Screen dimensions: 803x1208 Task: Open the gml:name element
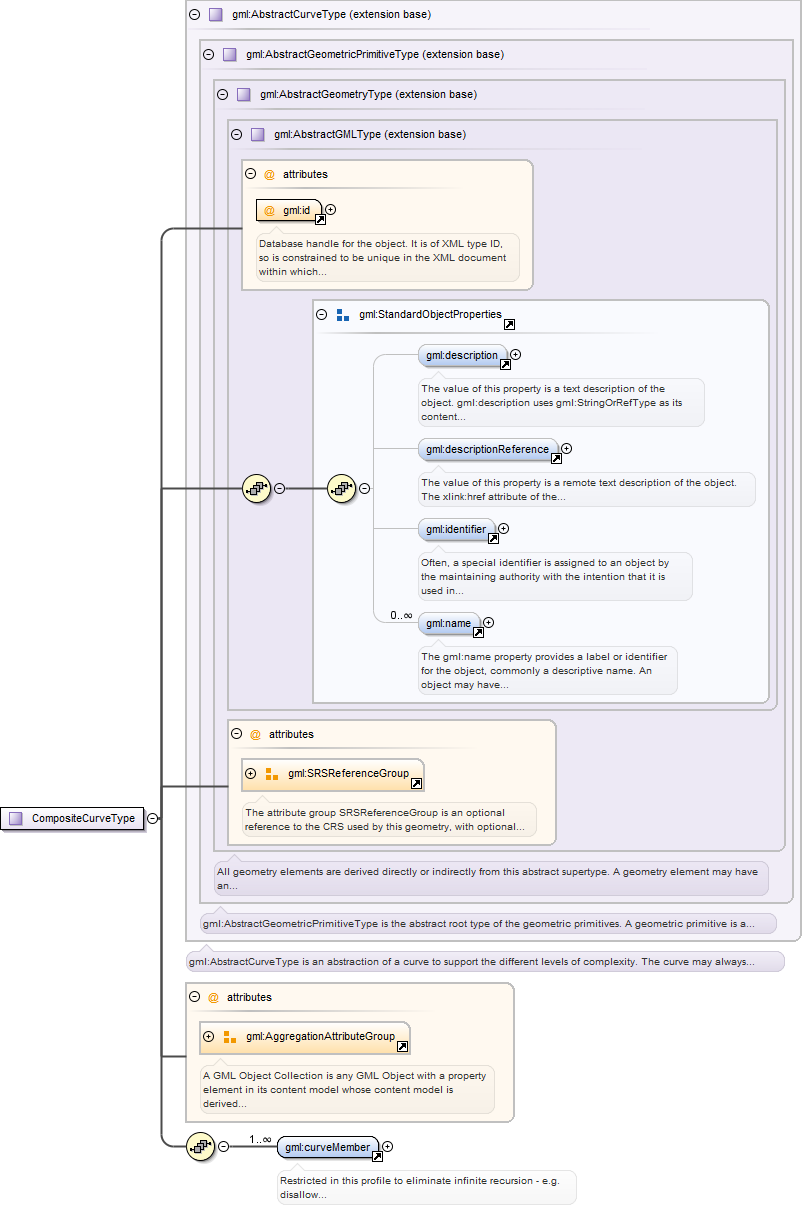point(448,623)
